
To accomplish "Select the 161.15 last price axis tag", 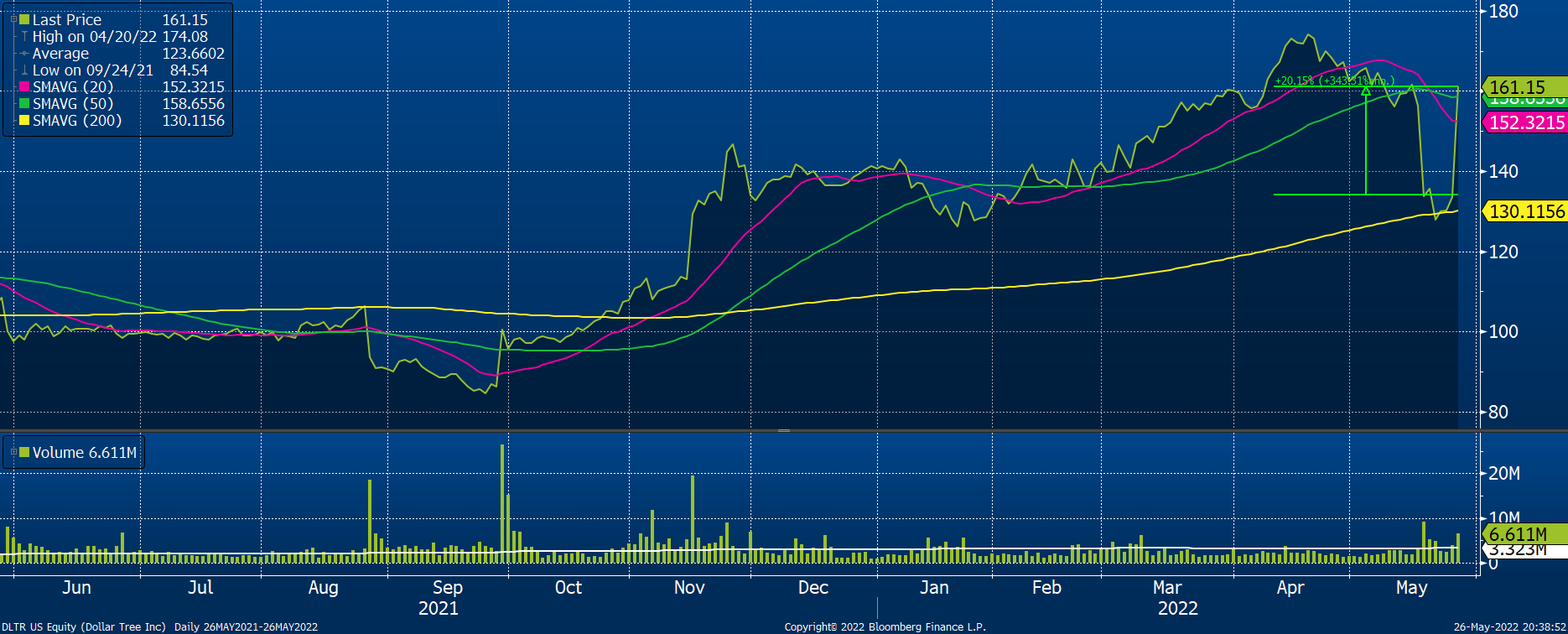I will [x=1524, y=87].
